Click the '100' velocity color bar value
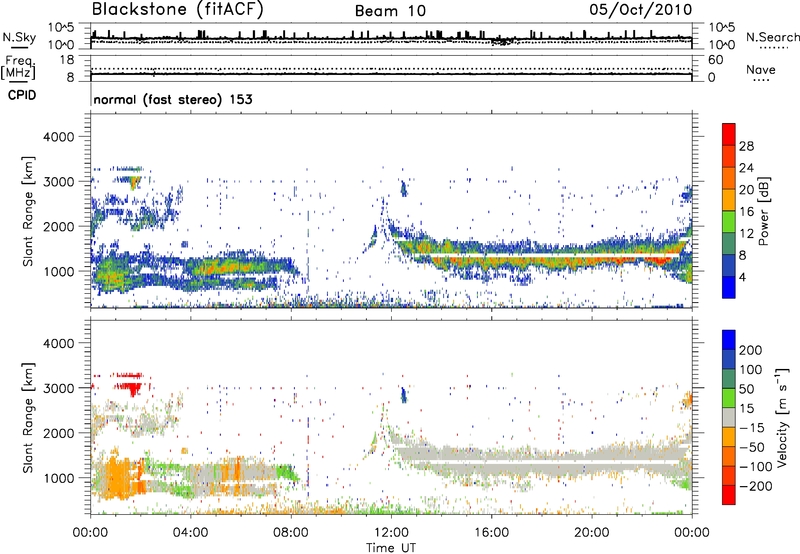The image size is (800, 554). [751, 369]
